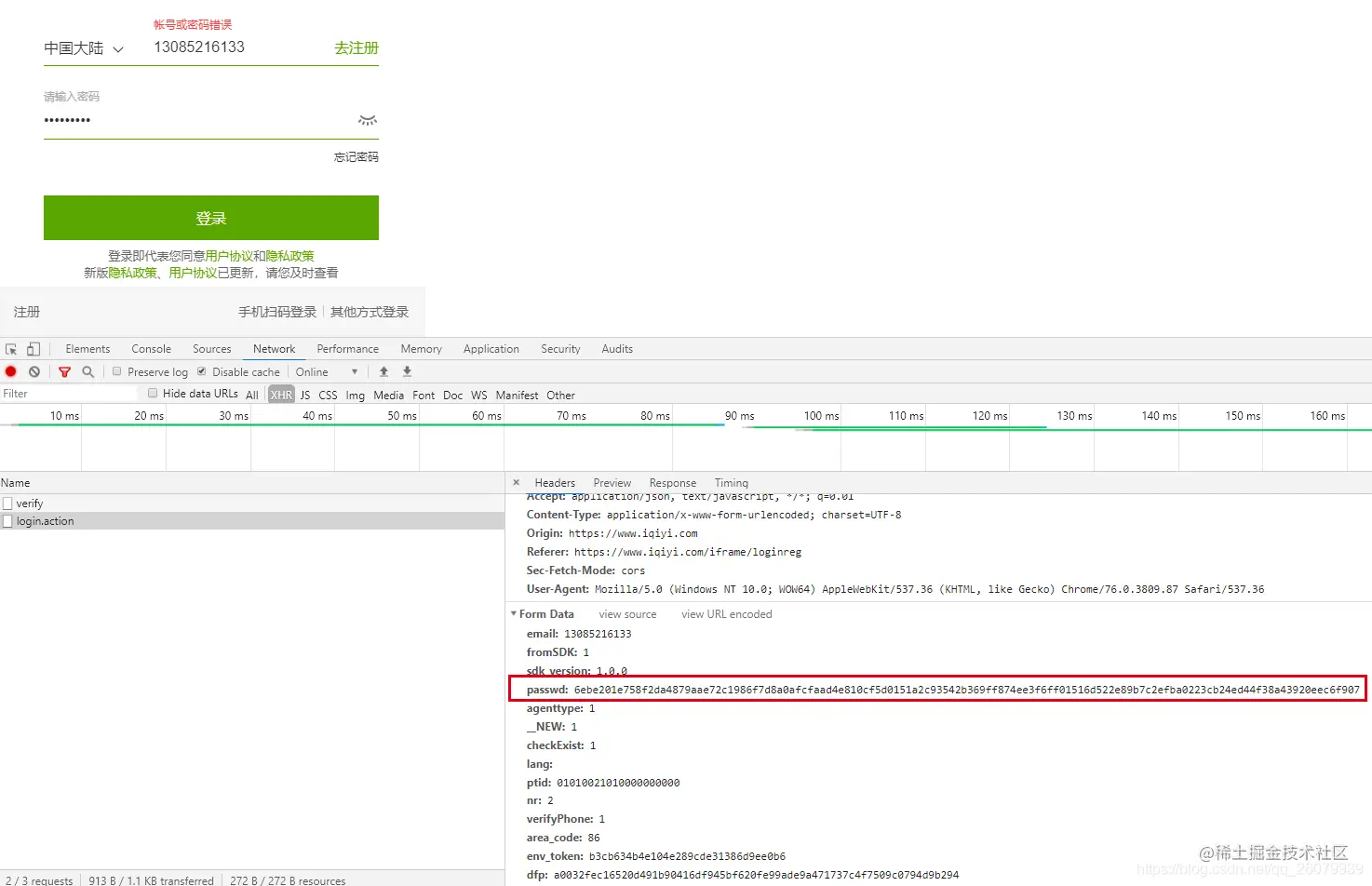Filter requests by Doc
The width and height of the screenshot is (1372, 886).
[453, 395]
